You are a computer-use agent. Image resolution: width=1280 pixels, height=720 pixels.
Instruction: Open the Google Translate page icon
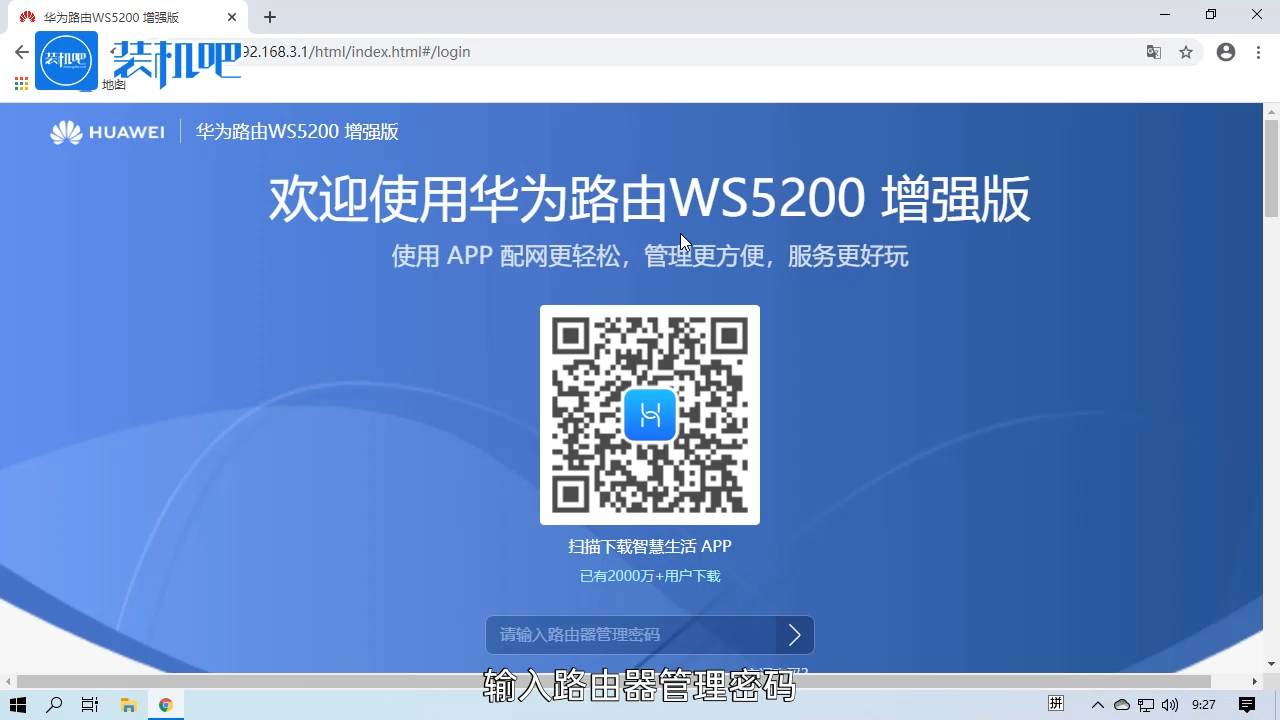point(1154,52)
